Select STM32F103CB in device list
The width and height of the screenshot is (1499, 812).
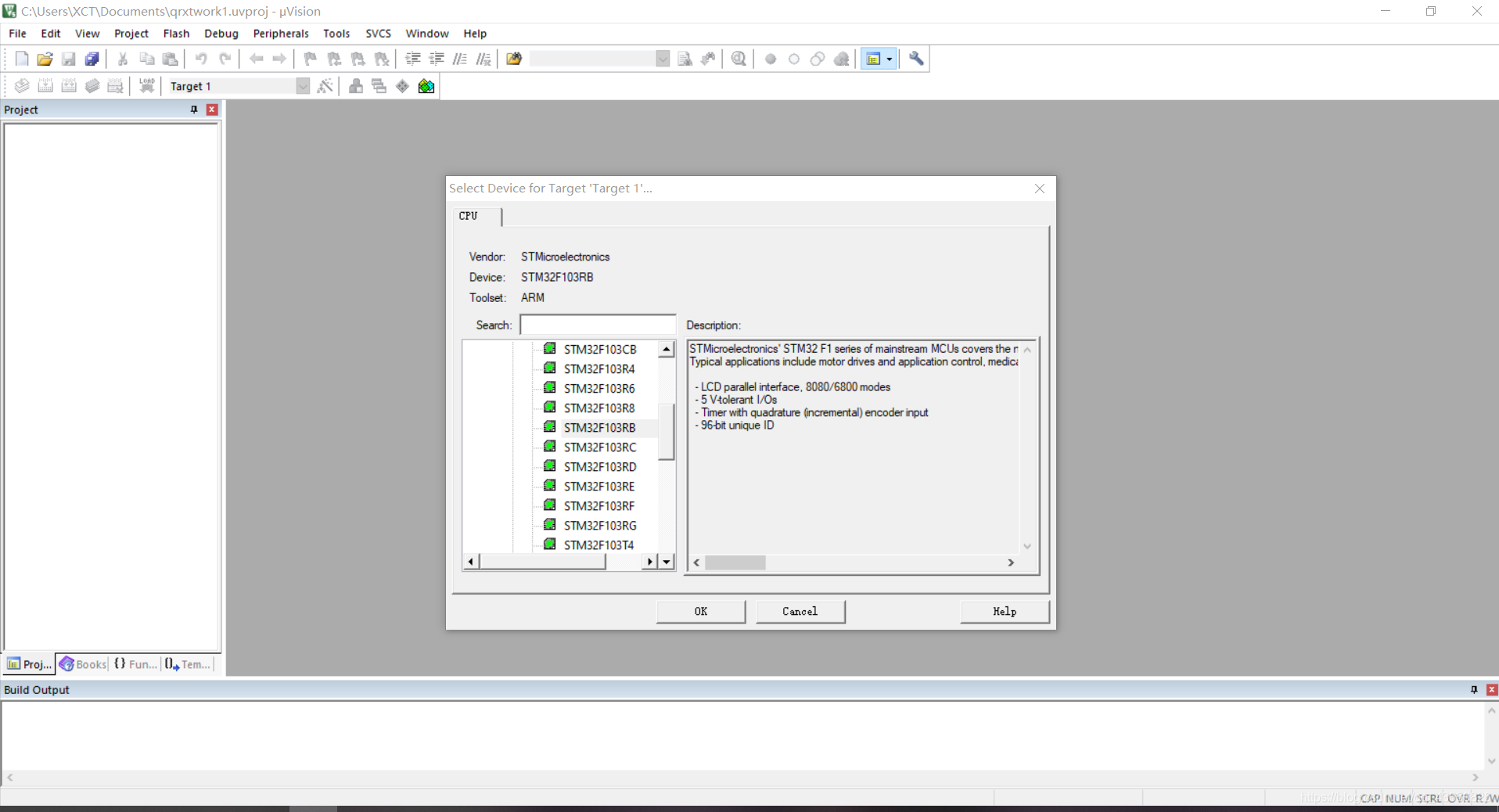pos(600,350)
